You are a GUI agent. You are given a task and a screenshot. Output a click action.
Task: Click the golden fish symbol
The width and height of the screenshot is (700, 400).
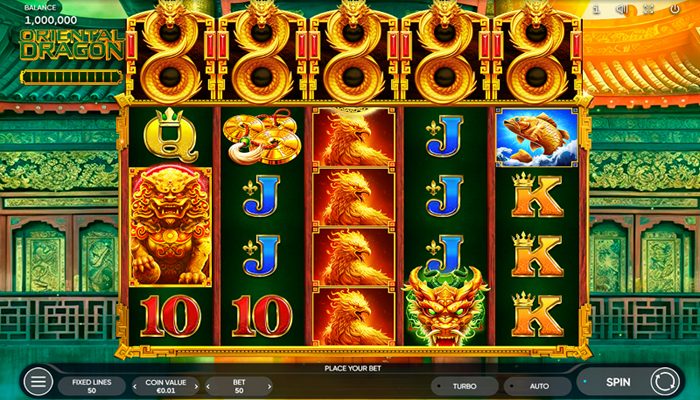[x=537, y=137]
